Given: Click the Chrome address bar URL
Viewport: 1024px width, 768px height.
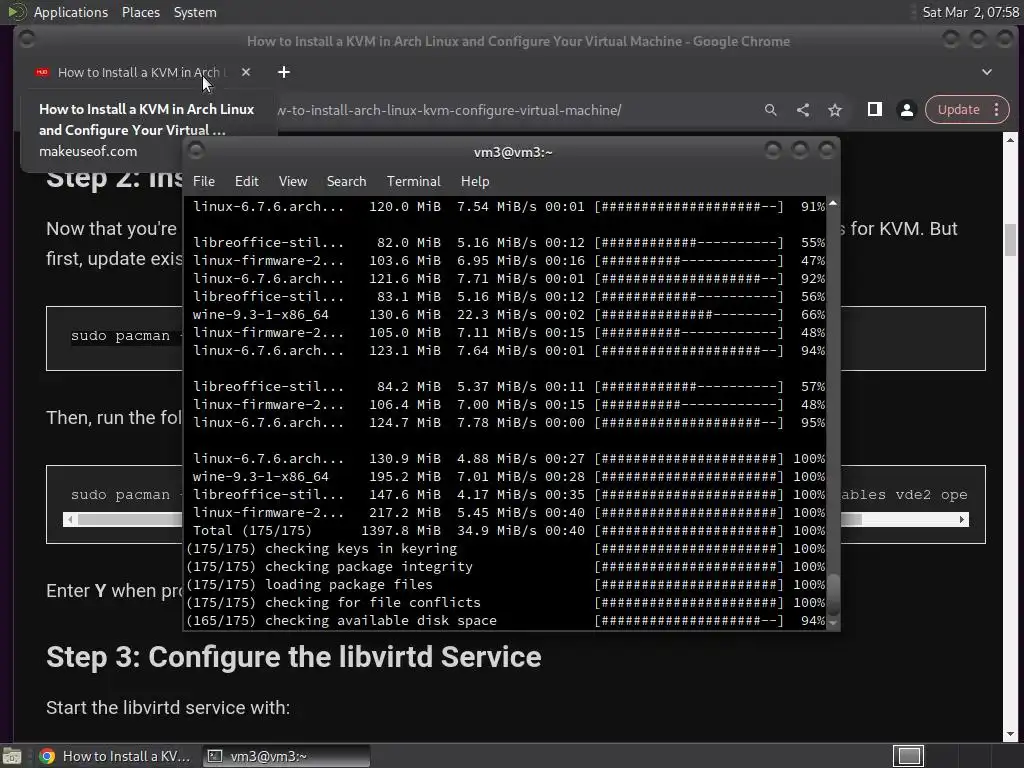Looking at the screenshot, I should [x=450, y=110].
